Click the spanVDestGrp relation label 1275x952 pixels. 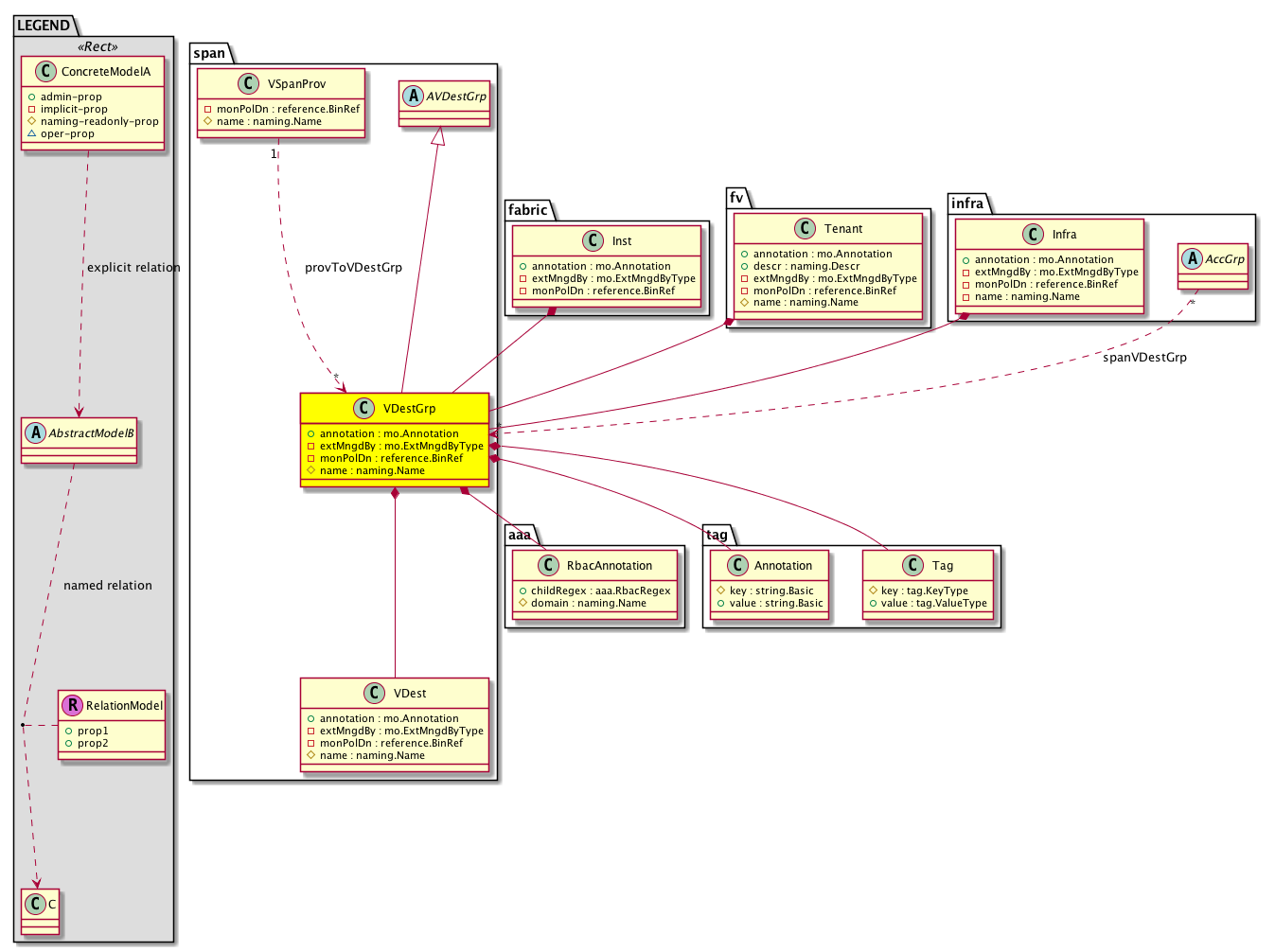point(1144,358)
